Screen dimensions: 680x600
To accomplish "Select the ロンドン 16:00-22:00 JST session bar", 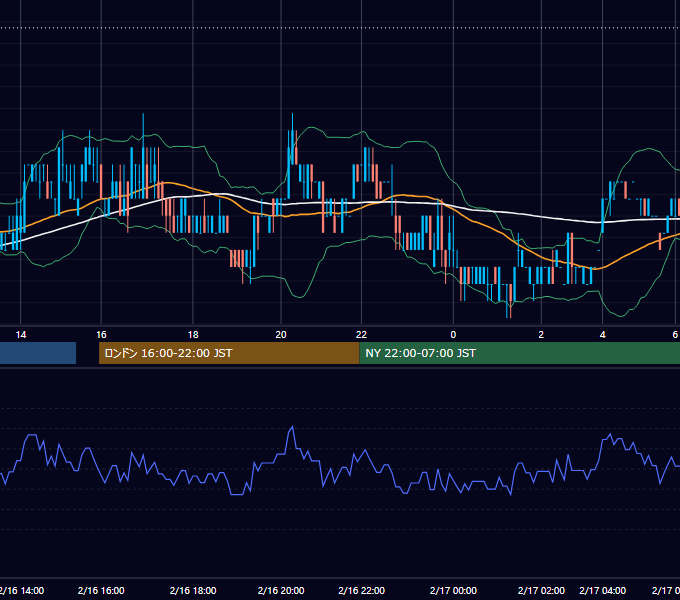I will 229,353.
